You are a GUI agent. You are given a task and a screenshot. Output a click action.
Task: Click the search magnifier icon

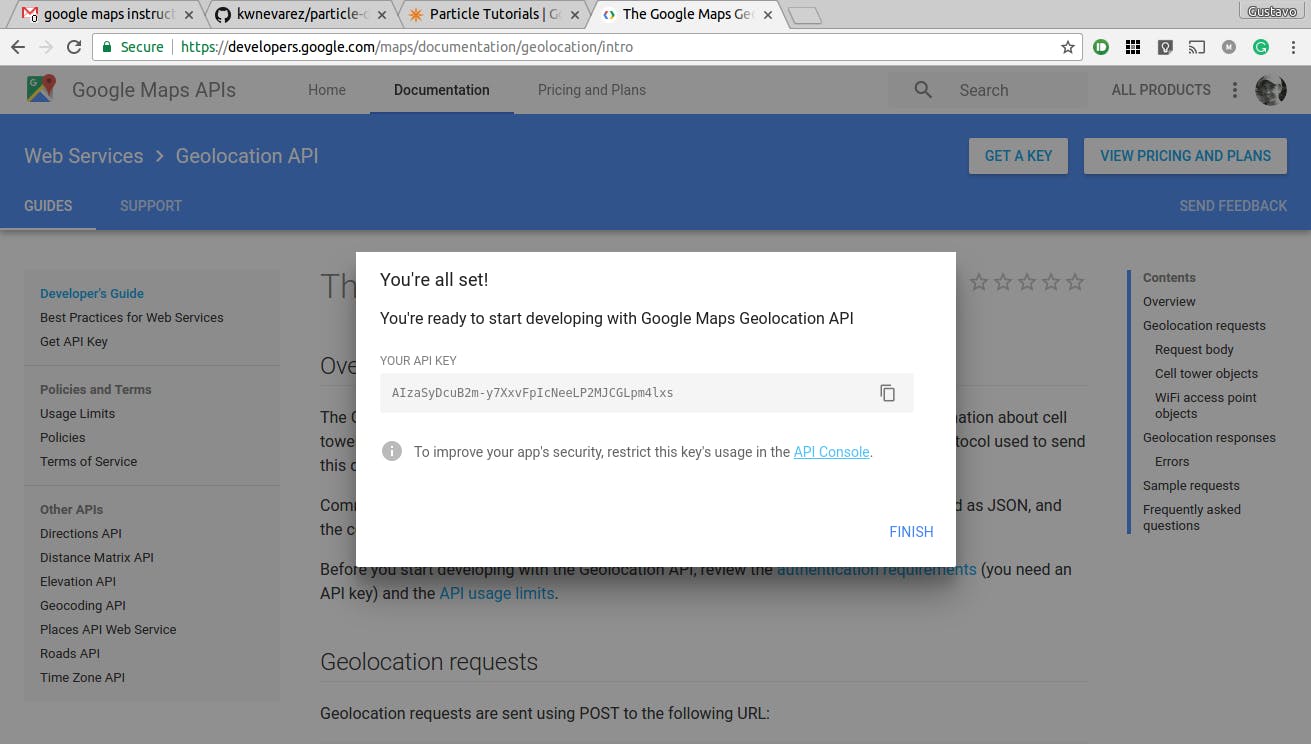pos(923,90)
